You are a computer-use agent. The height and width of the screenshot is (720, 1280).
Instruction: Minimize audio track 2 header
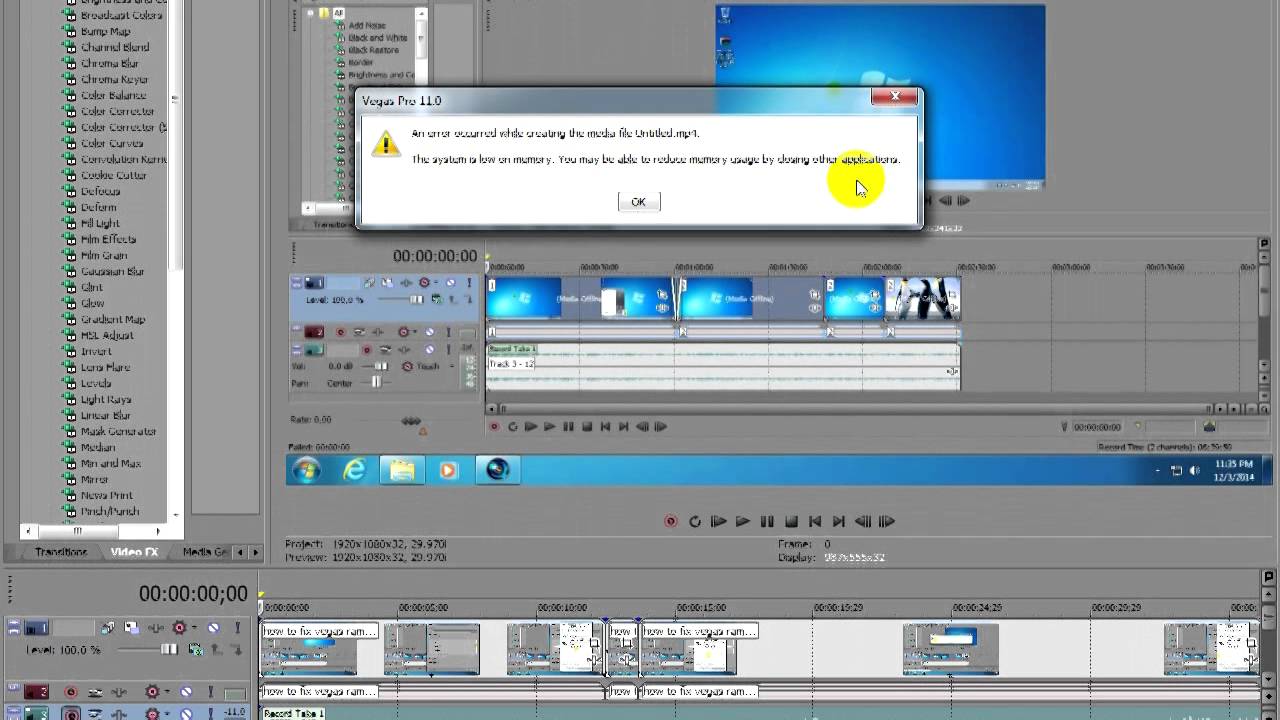click(14, 689)
